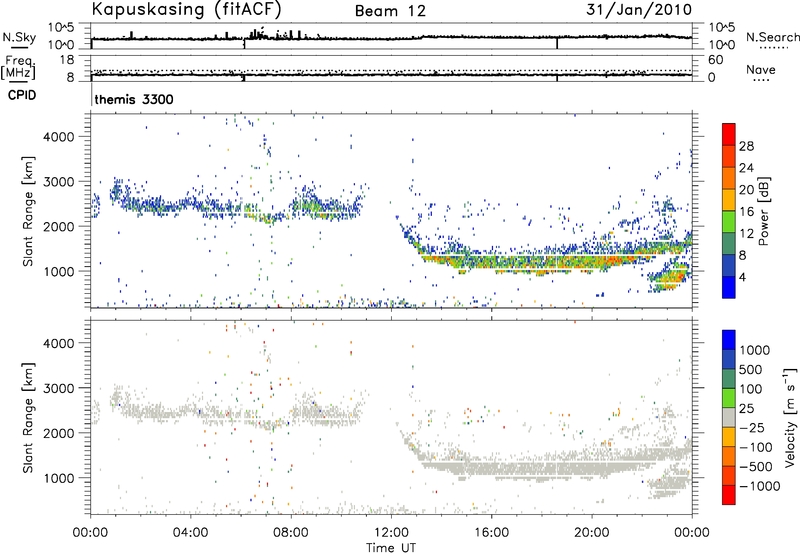
Task: Click the Nave legend label
Action: coord(760,69)
